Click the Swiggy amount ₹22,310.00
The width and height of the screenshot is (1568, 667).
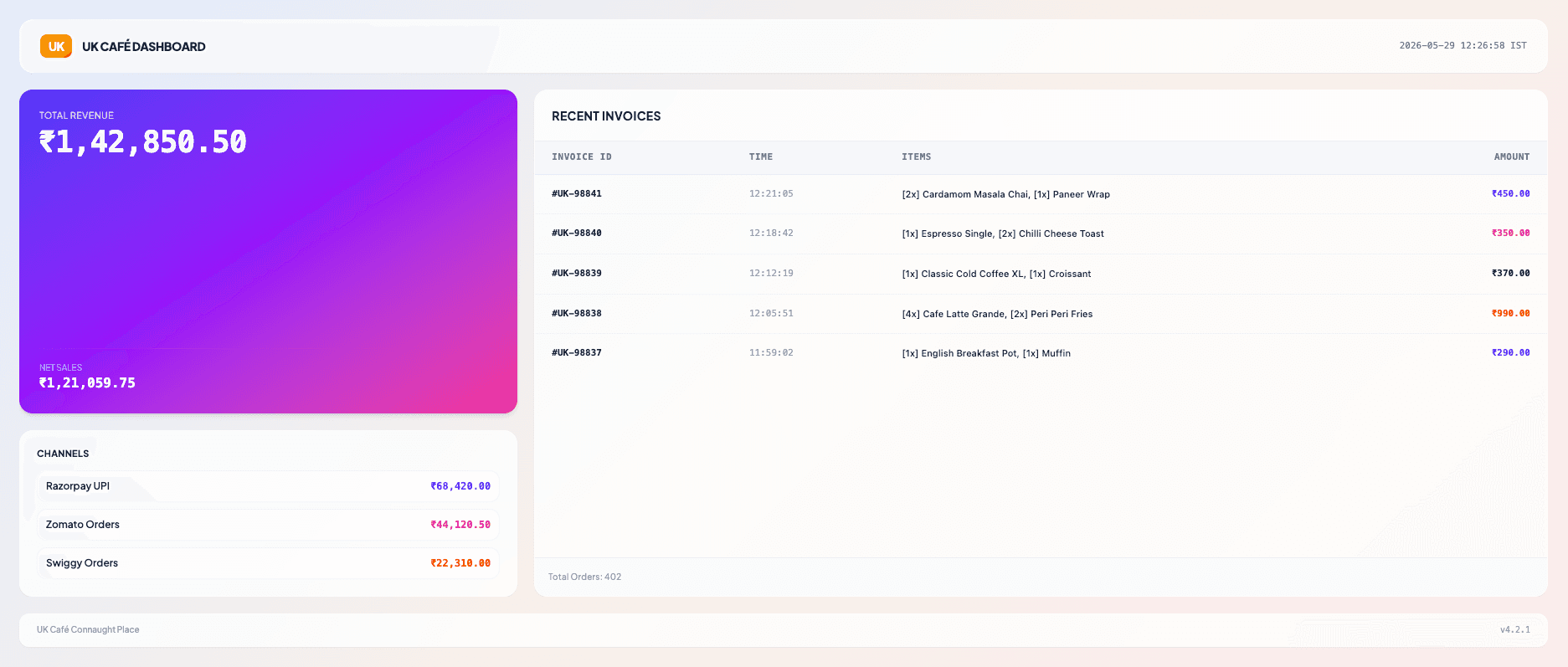point(460,563)
